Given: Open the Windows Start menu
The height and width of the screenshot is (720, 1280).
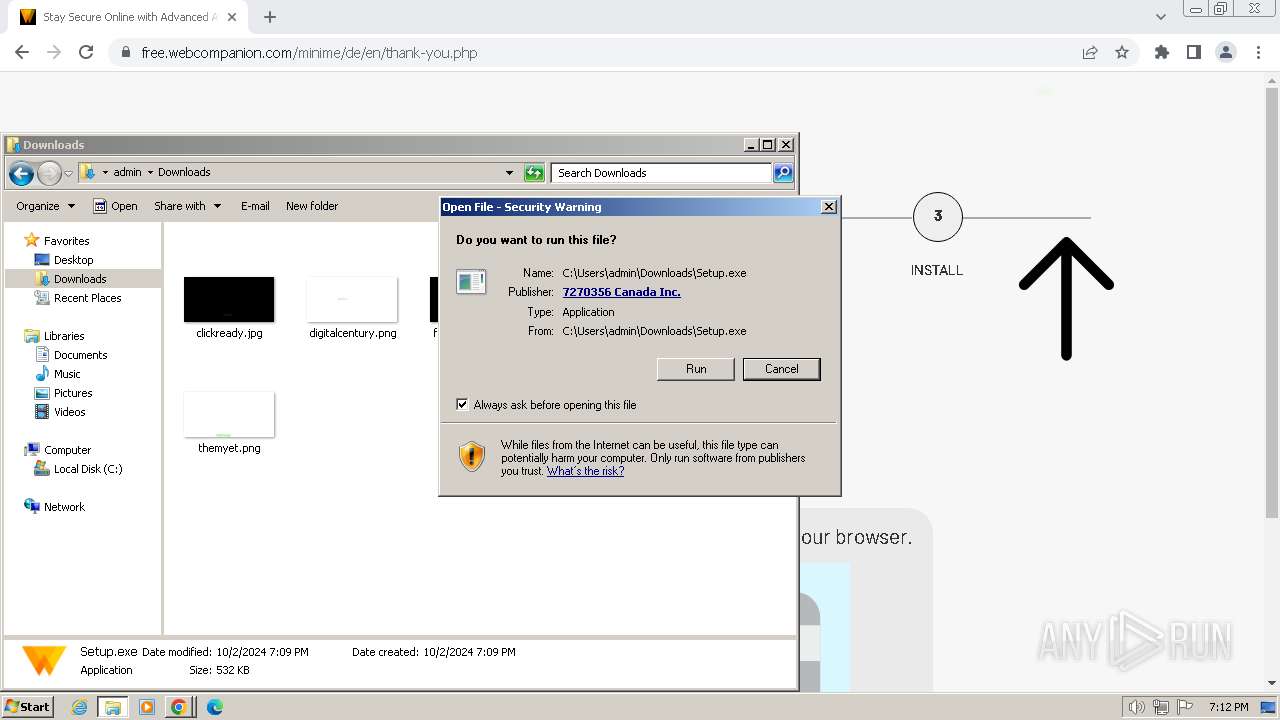Looking at the screenshot, I should coord(27,707).
